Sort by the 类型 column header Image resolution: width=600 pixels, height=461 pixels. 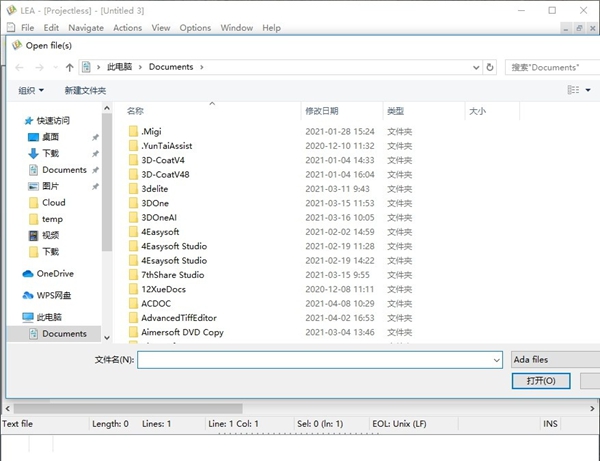pyautogui.click(x=395, y=111)
